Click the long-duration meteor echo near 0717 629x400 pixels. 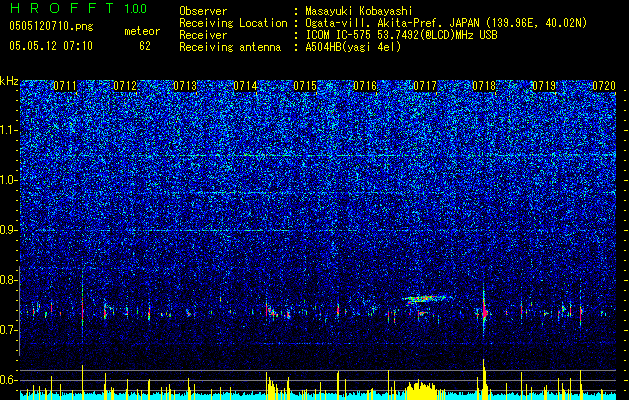coord(427,298)
